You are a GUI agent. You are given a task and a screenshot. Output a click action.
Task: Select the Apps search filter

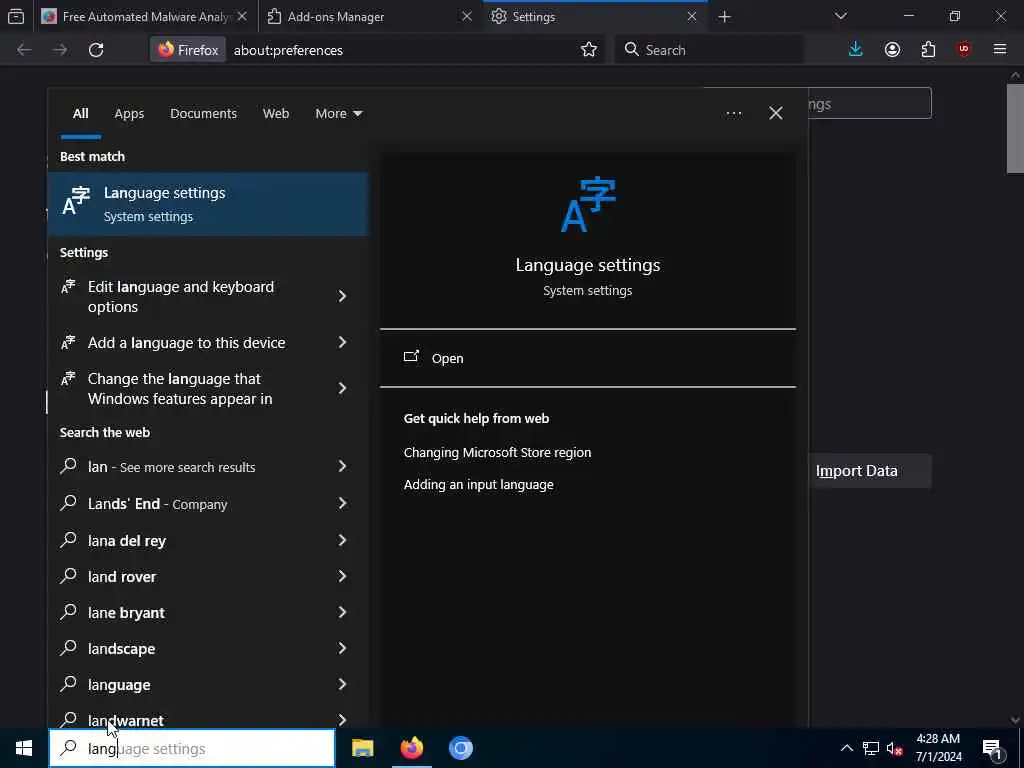(129, 114)
